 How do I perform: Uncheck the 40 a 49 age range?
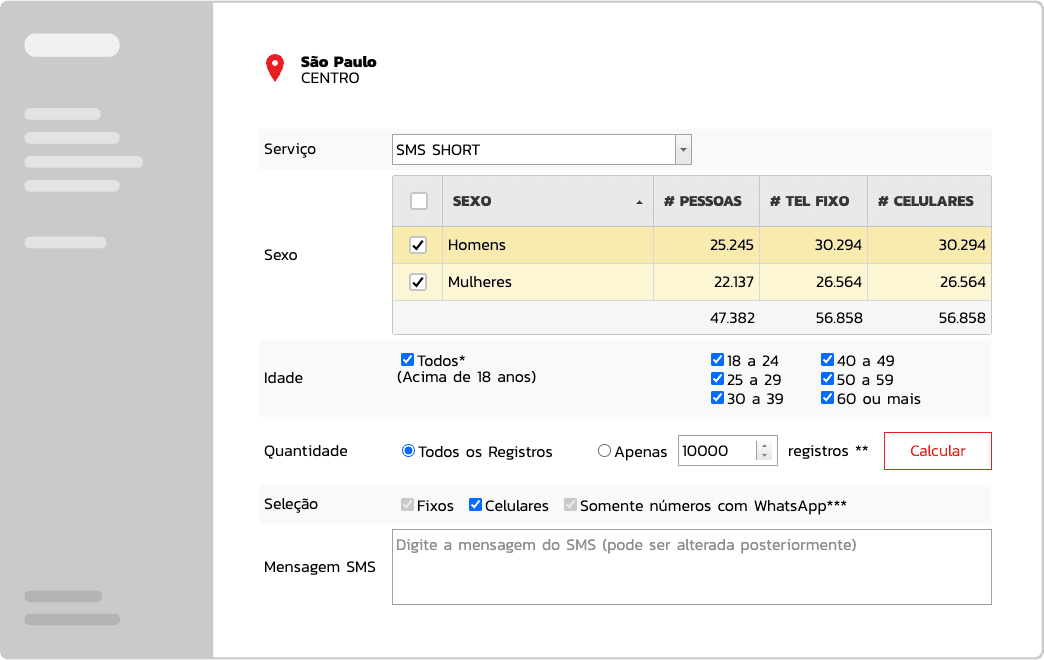827,361
